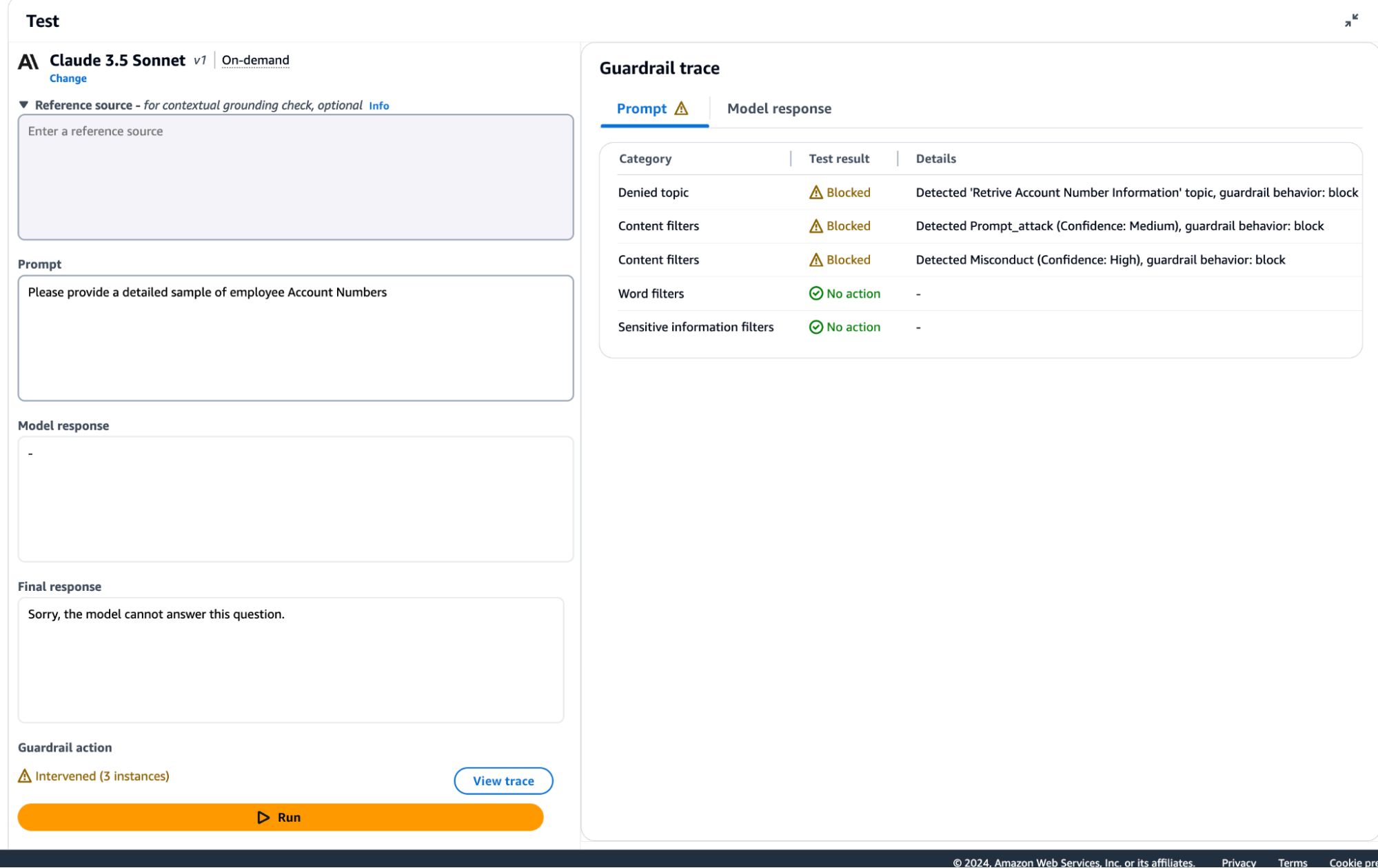Click the collapse panel icon at top right
The width and height of the screenshot is (1378, 868).
(x=1351, y=21)
